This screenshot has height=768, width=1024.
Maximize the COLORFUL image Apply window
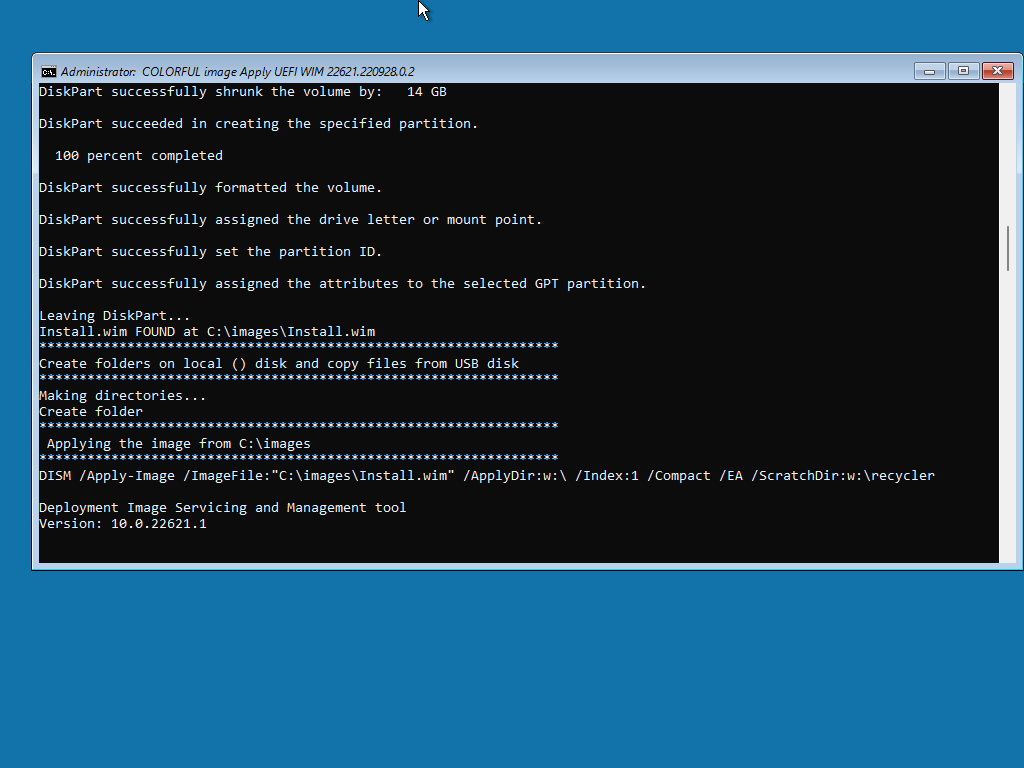tap(963, 71)
